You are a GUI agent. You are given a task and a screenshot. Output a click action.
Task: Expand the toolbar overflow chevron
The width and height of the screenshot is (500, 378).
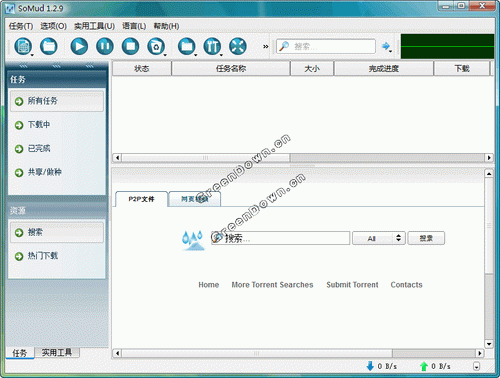(265, 47)
